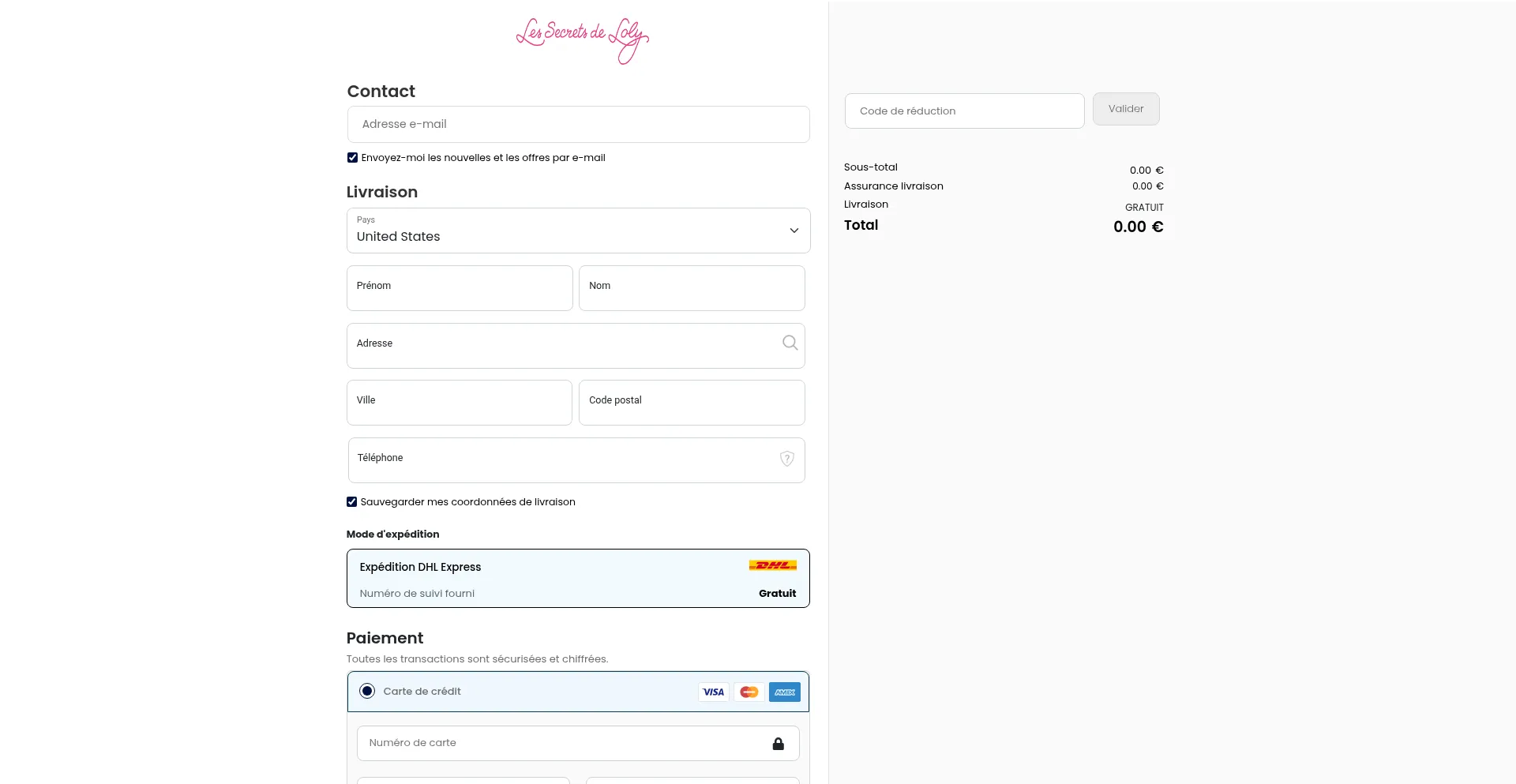Image resolution: width=1516 pixels, height=784 pixels.
Task: Click the Les Secrets de Loly logo
Action: click(582, 39)
